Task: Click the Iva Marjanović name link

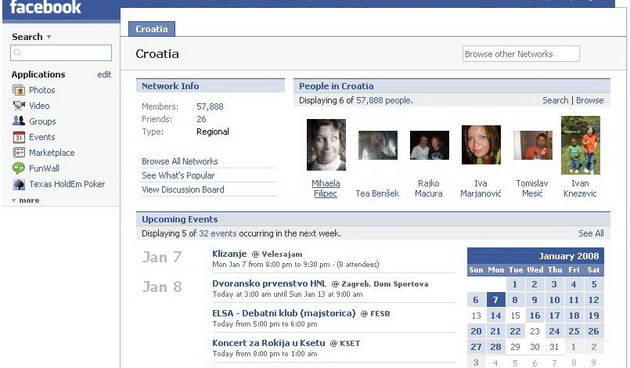Action: (481, 188)
